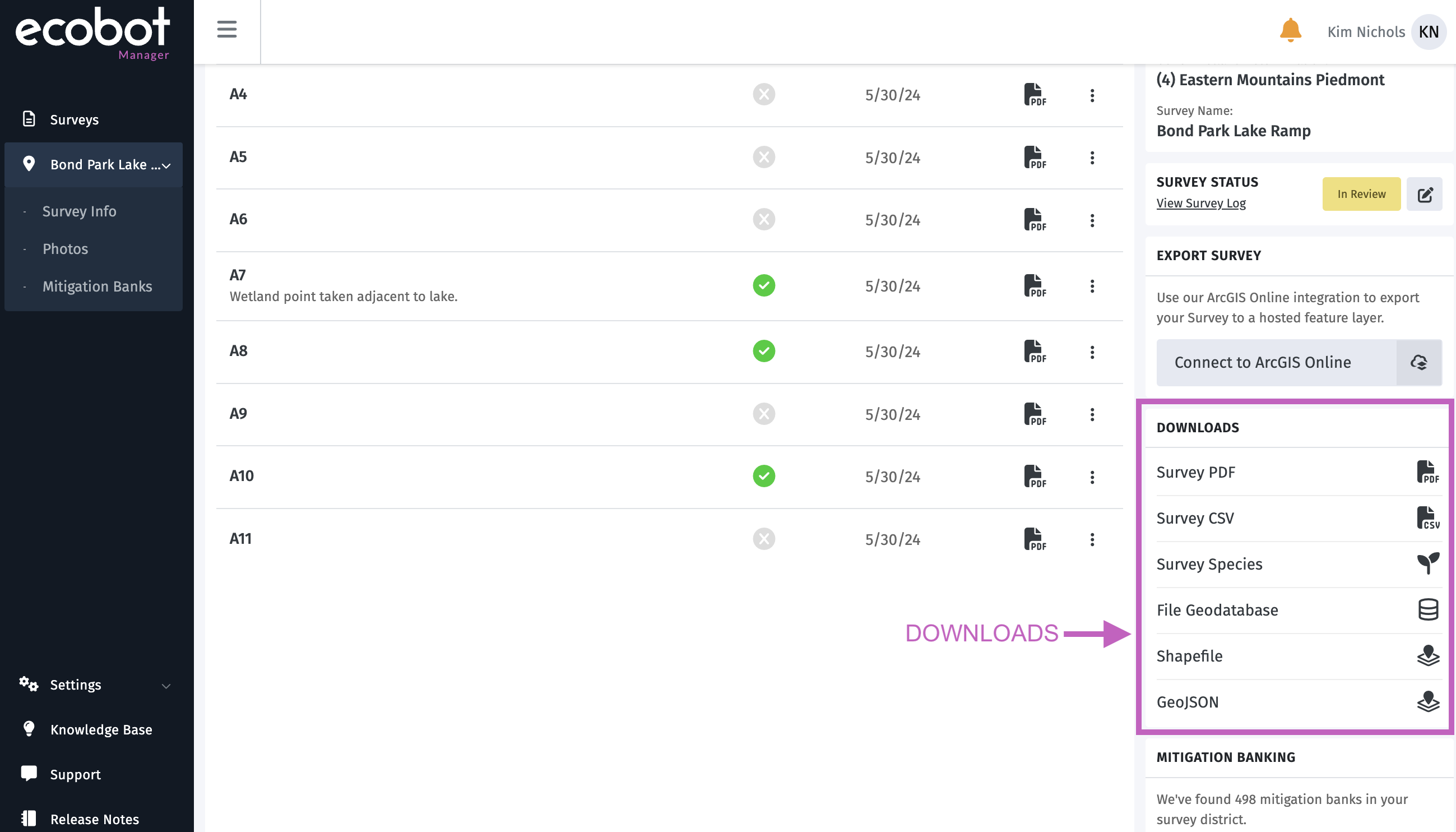
Task: Open the hamburger navigation menu
Action: tap(226, 30)
